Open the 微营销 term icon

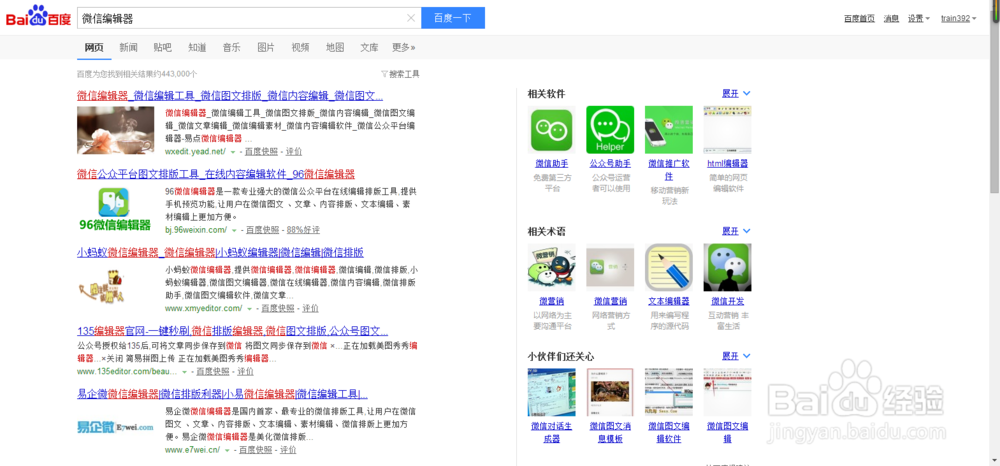pyautogui.click(x=552, y=268)
